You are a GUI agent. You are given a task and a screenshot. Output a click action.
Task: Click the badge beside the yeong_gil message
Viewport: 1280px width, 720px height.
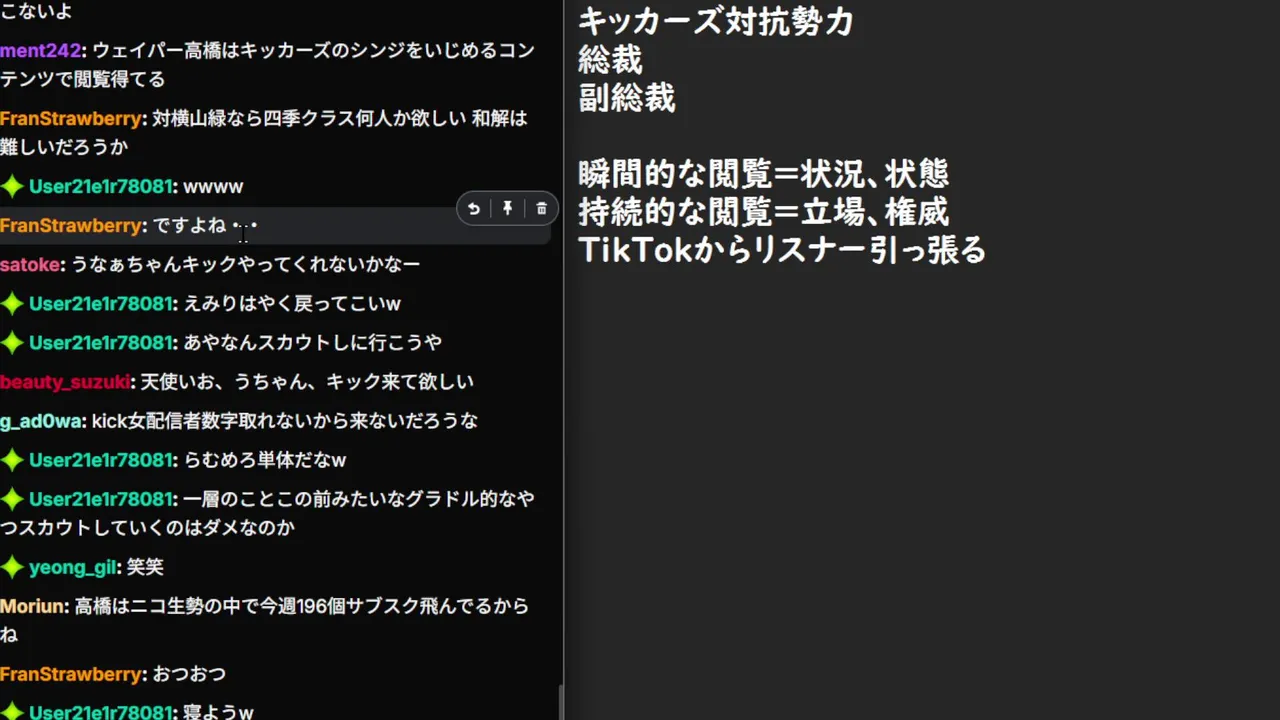click(12, 567)
